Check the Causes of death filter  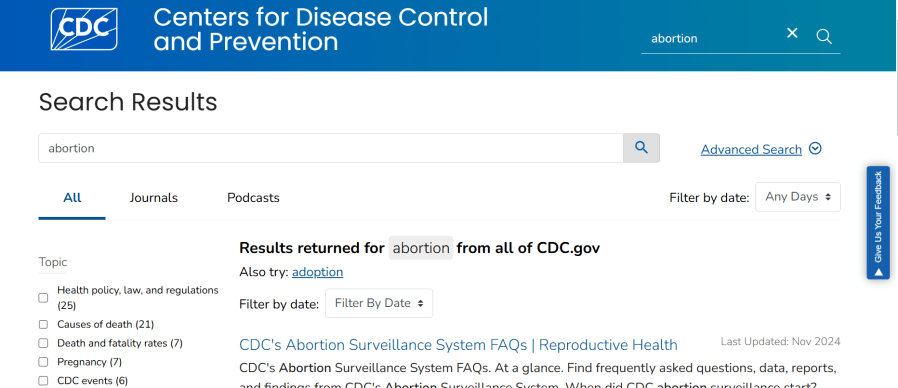[44, 324]
